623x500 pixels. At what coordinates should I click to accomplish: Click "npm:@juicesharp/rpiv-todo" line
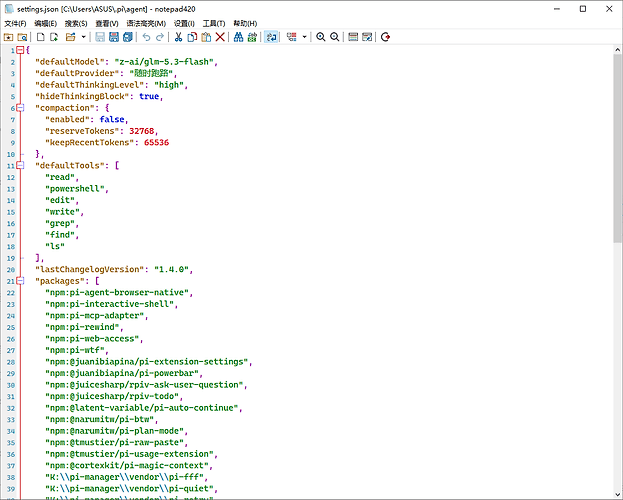pyautogui.click(x=112, y=396)
